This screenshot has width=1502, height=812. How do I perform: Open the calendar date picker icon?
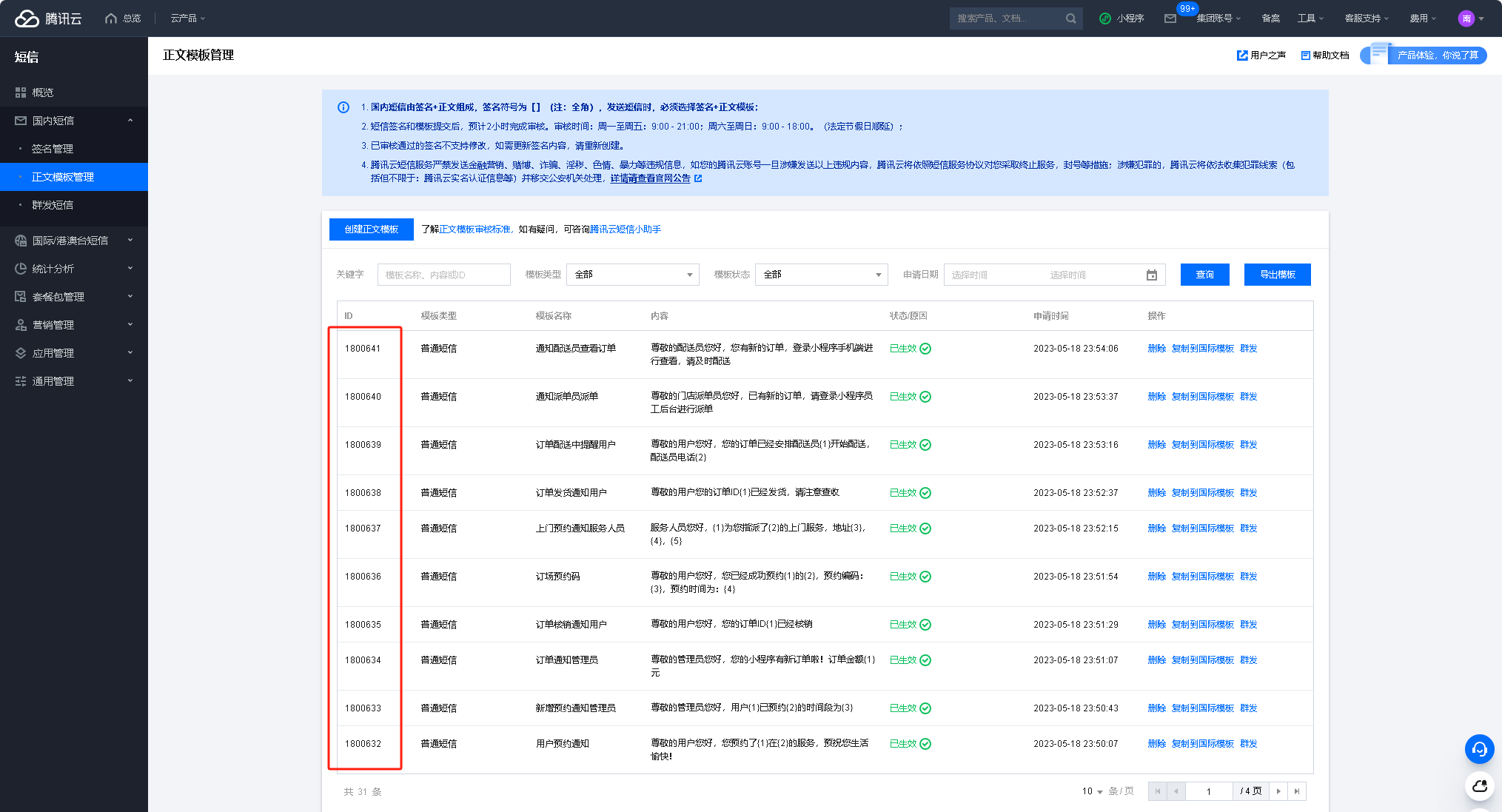click(1152, 275)
